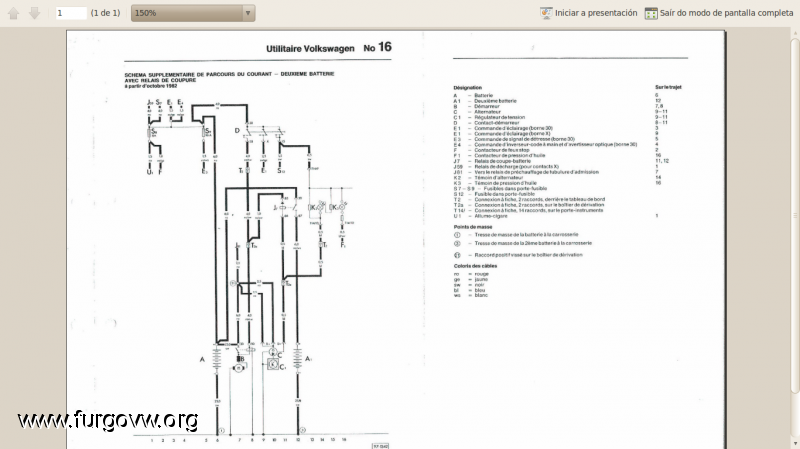The image size is (800, 449).
Task: Exit fullscreen via 'Saír do modo de pantalla completa'
Action: click(727, 13)
